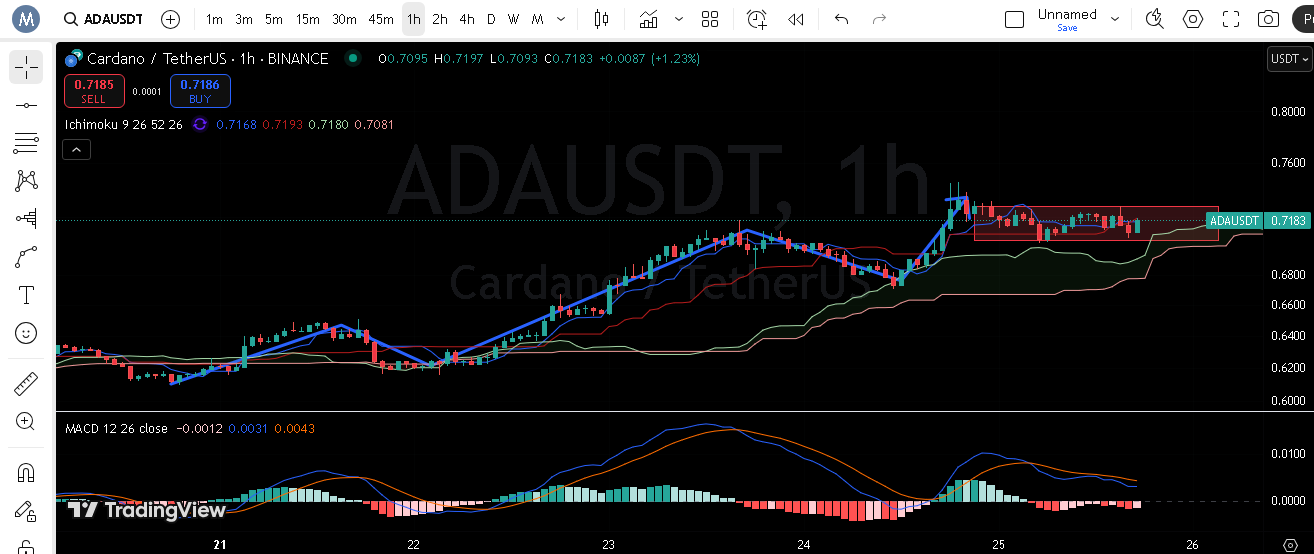Open the chart layout selector square

[1015, 19]
